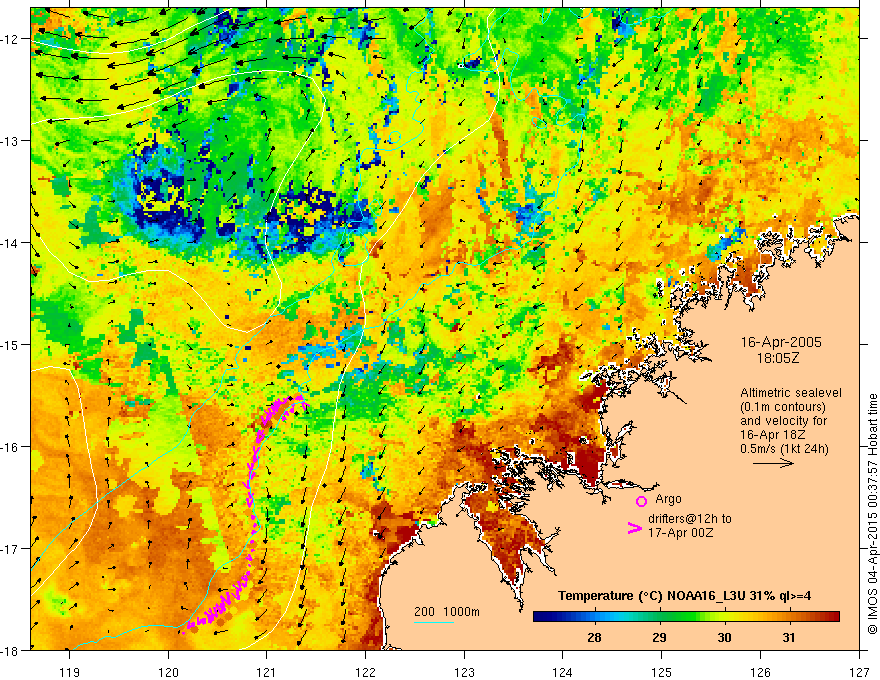Click the magenta drifter arrowhead legend symbol

[x=634, y=529]
